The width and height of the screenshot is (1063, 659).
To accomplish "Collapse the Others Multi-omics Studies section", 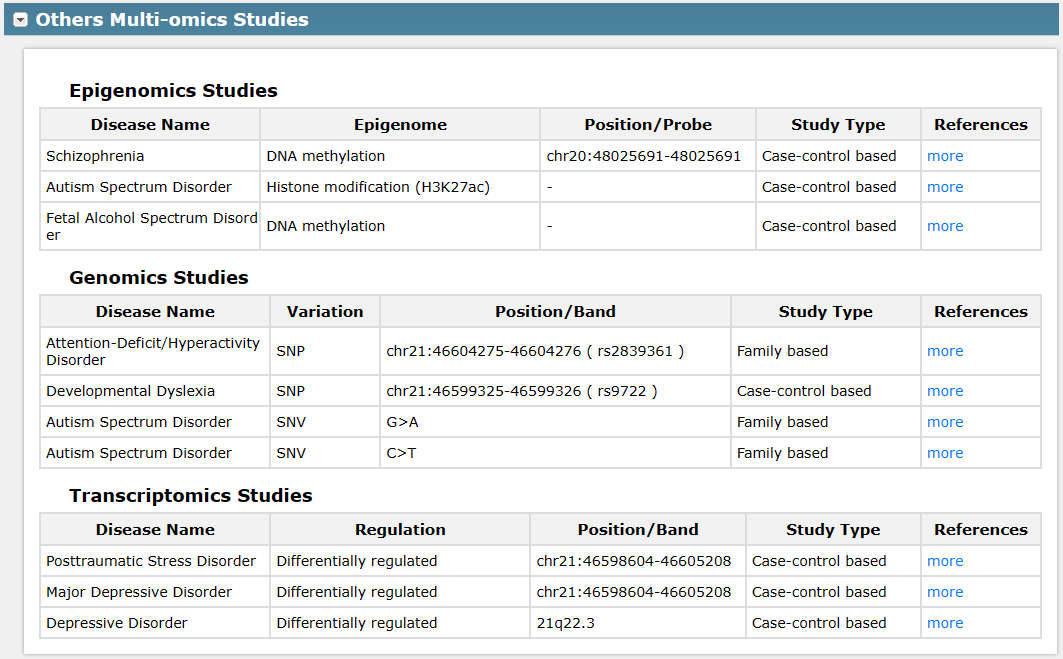I will (x=20, y=20).
